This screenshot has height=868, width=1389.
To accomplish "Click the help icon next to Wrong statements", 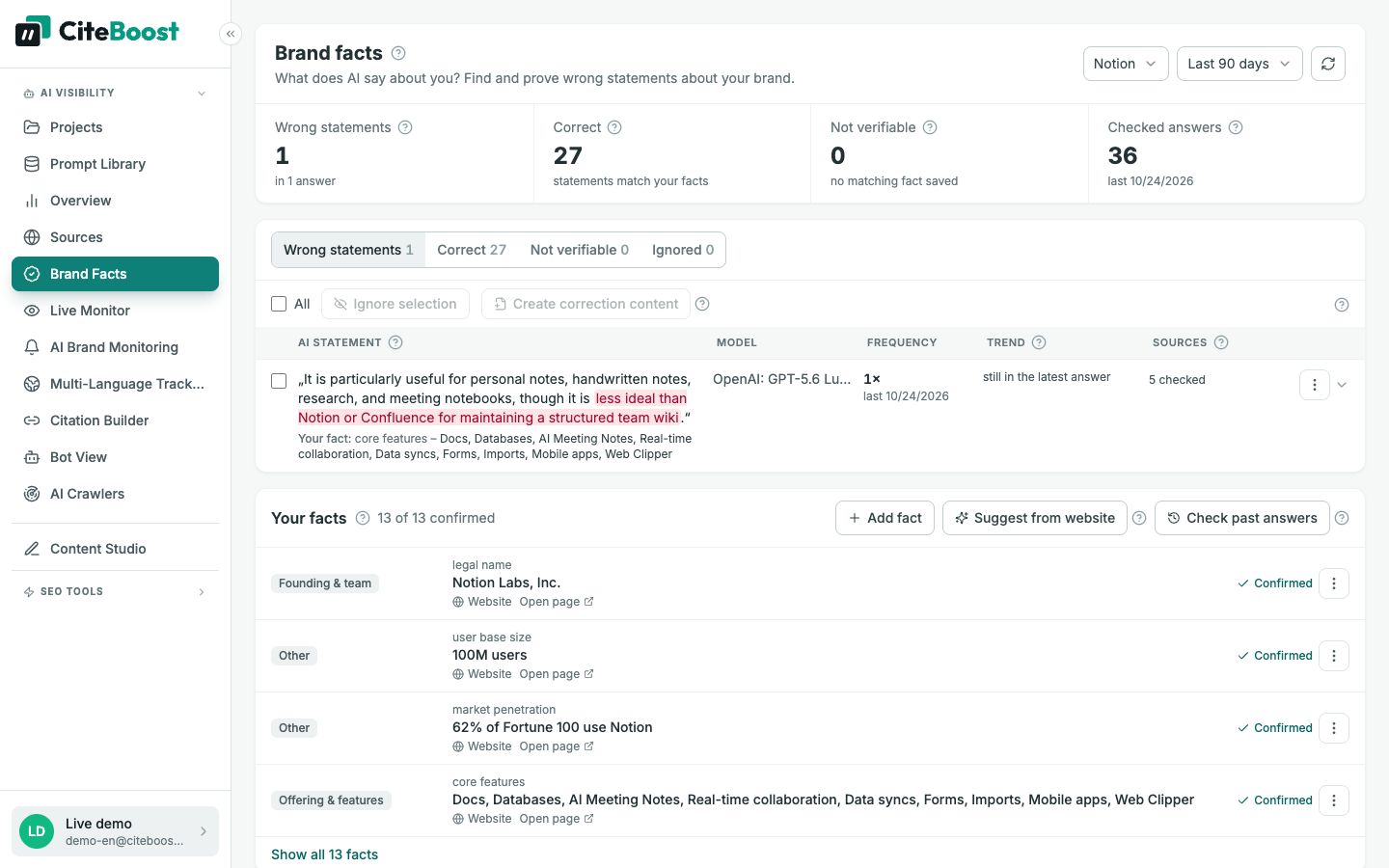I will click(405, 127).
